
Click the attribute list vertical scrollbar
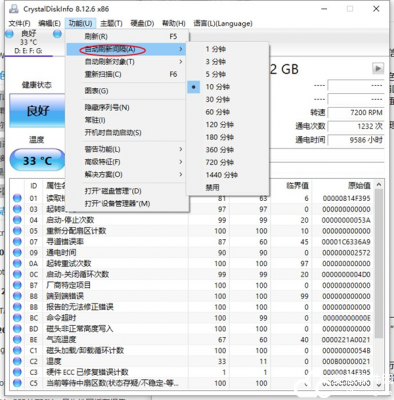379,285
